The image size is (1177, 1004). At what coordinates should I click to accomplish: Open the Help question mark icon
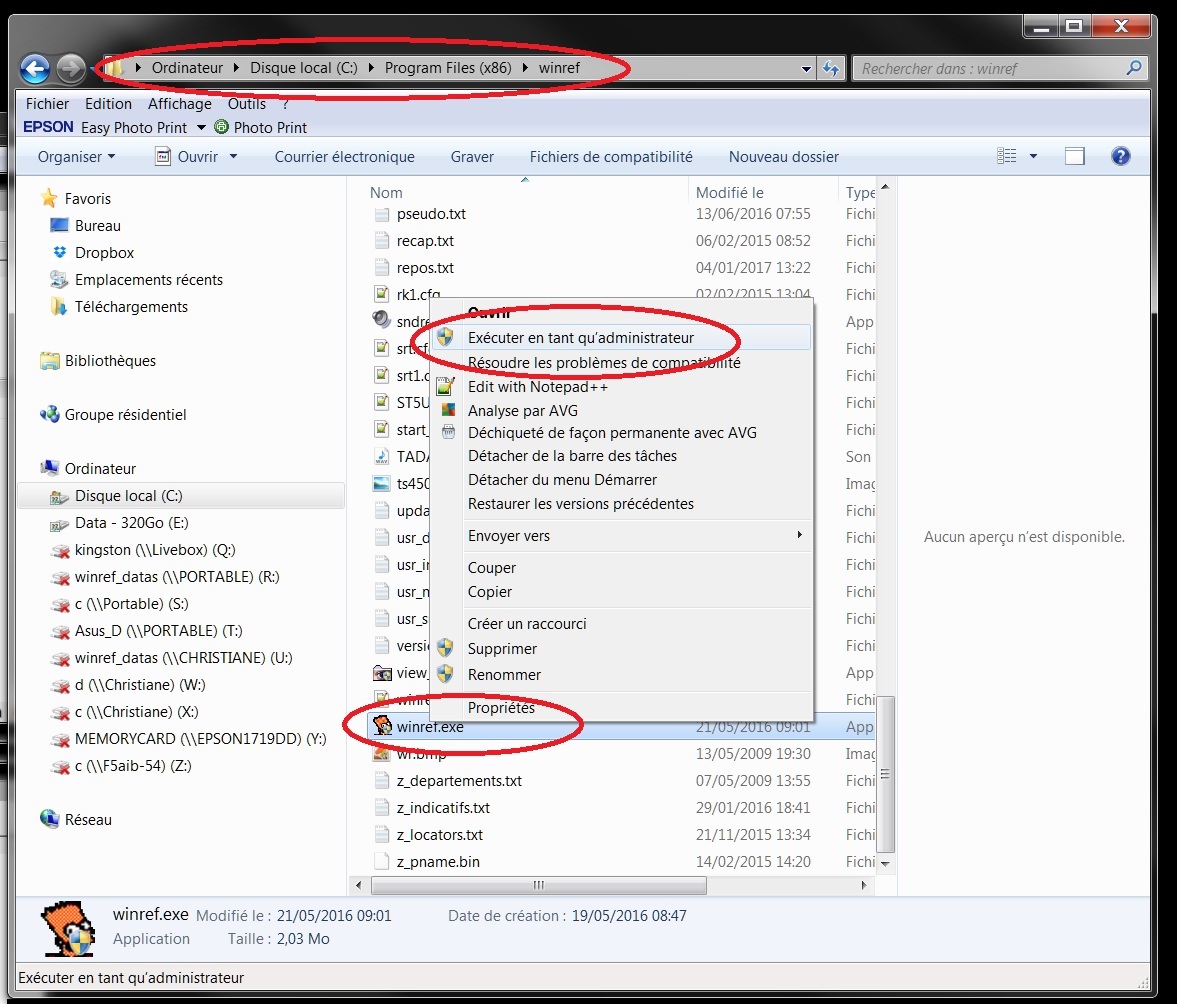click(1120, 156)
